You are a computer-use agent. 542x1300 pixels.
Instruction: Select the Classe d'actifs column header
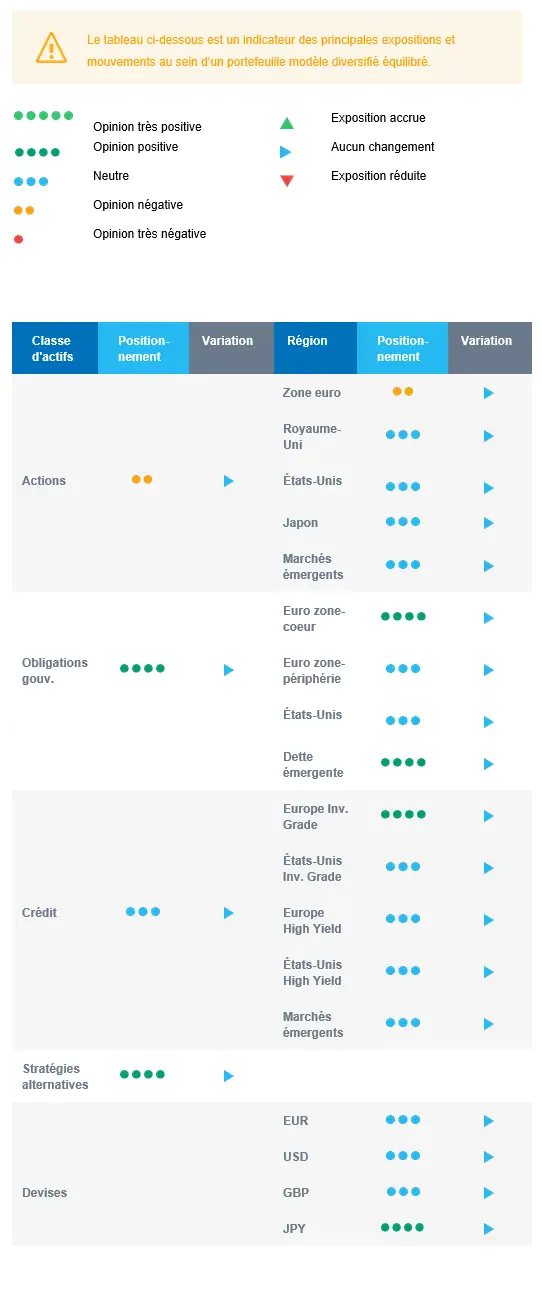coord(55,348)
